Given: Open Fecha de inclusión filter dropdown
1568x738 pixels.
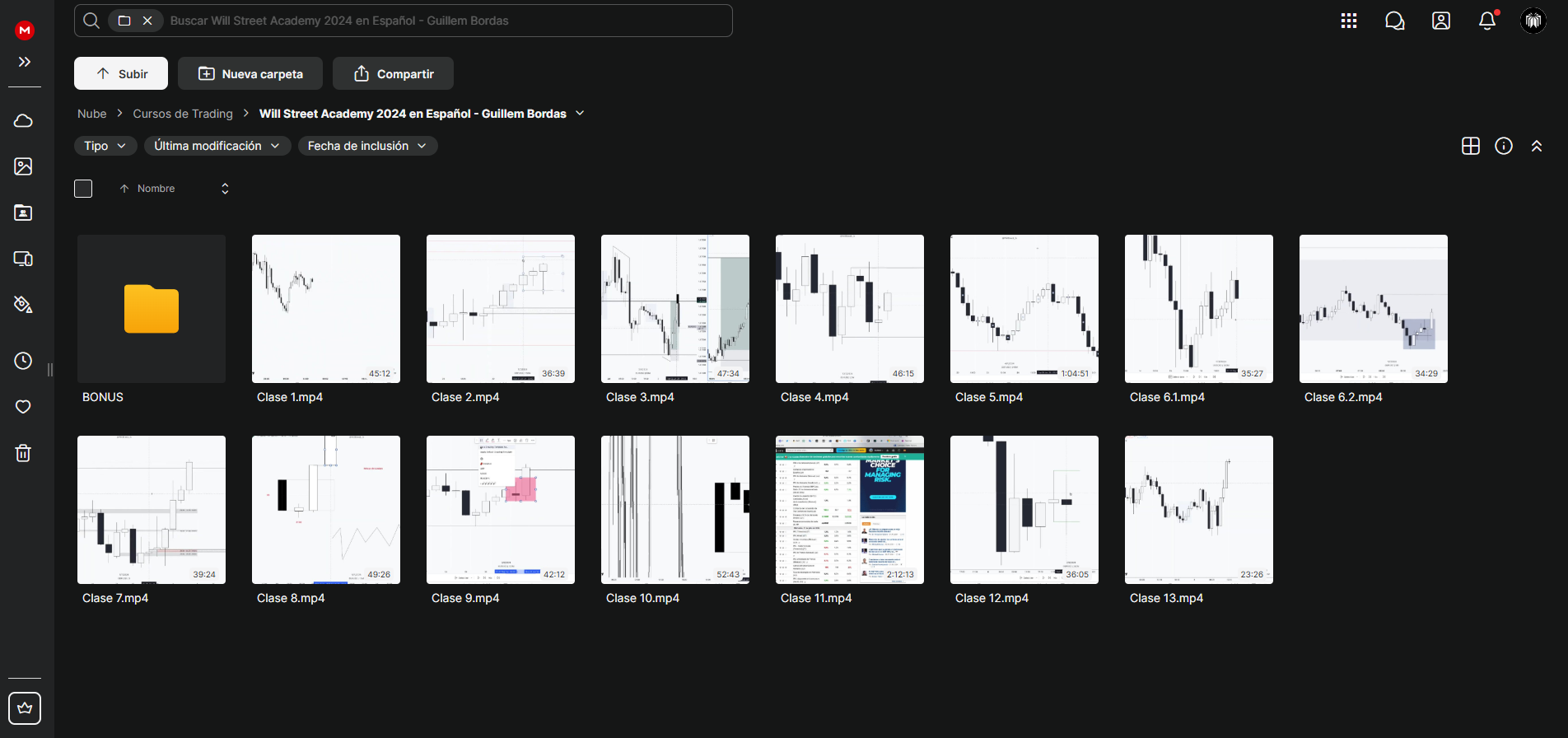Looking at the screenshot, I should [x=367, y=146].
